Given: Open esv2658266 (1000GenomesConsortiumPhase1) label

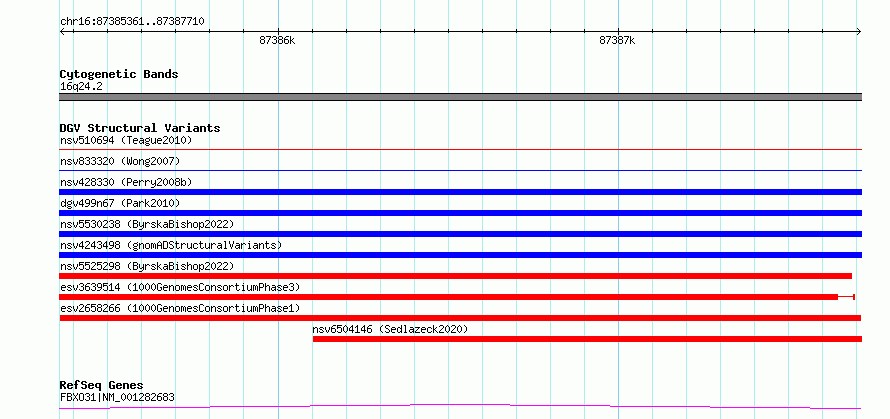Looking at the screenshot, I should tap(180, 308).
